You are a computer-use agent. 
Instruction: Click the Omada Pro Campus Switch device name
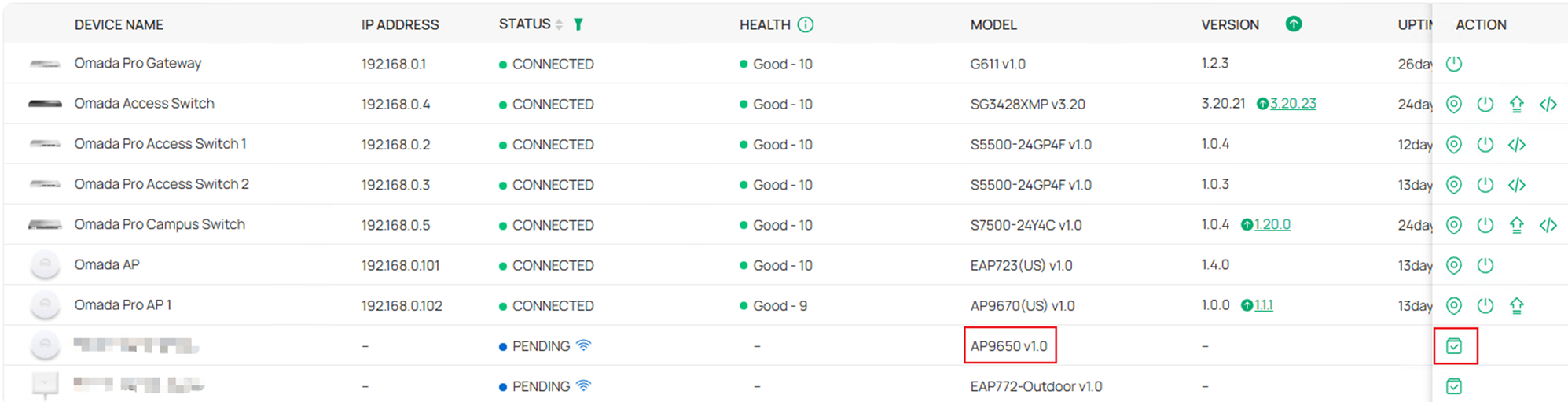tap(160, 225)
